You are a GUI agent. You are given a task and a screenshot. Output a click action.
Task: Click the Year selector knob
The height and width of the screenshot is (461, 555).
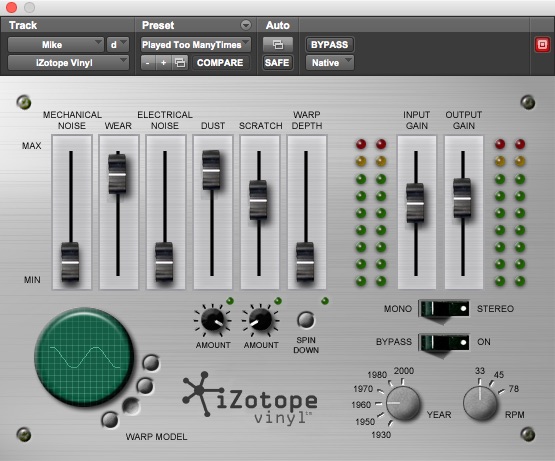pyautogui.click(x=403, y=403)
